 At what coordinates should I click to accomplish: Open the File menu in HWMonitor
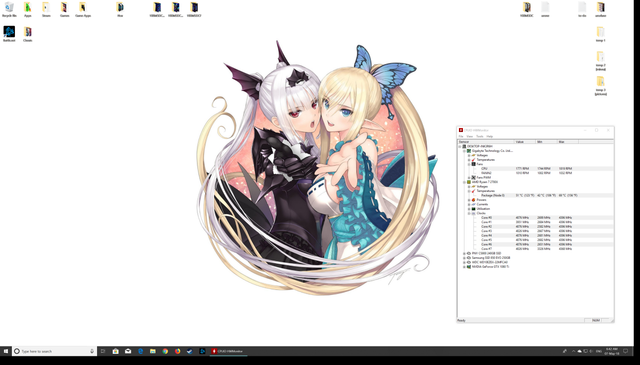click(x=461, y=136)
